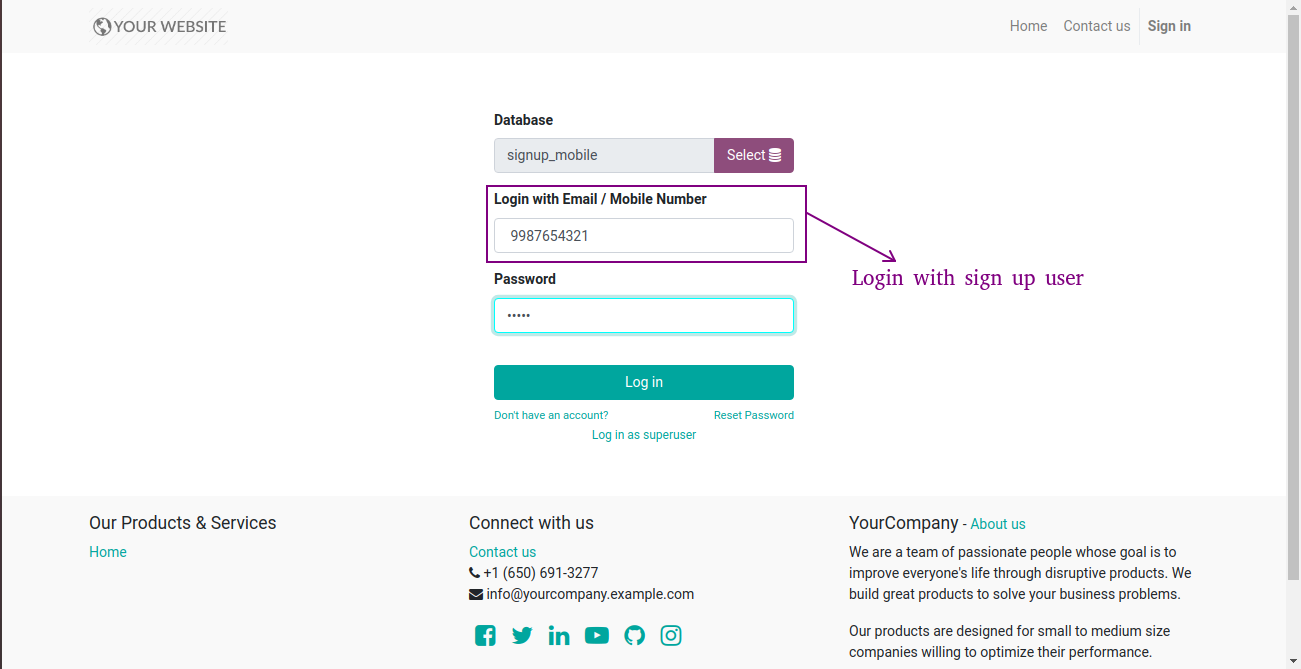The width and height of the screenshot is (1301, 669).
Task: Focus the Email / Mobile Number field
Action: click(644, 236)
